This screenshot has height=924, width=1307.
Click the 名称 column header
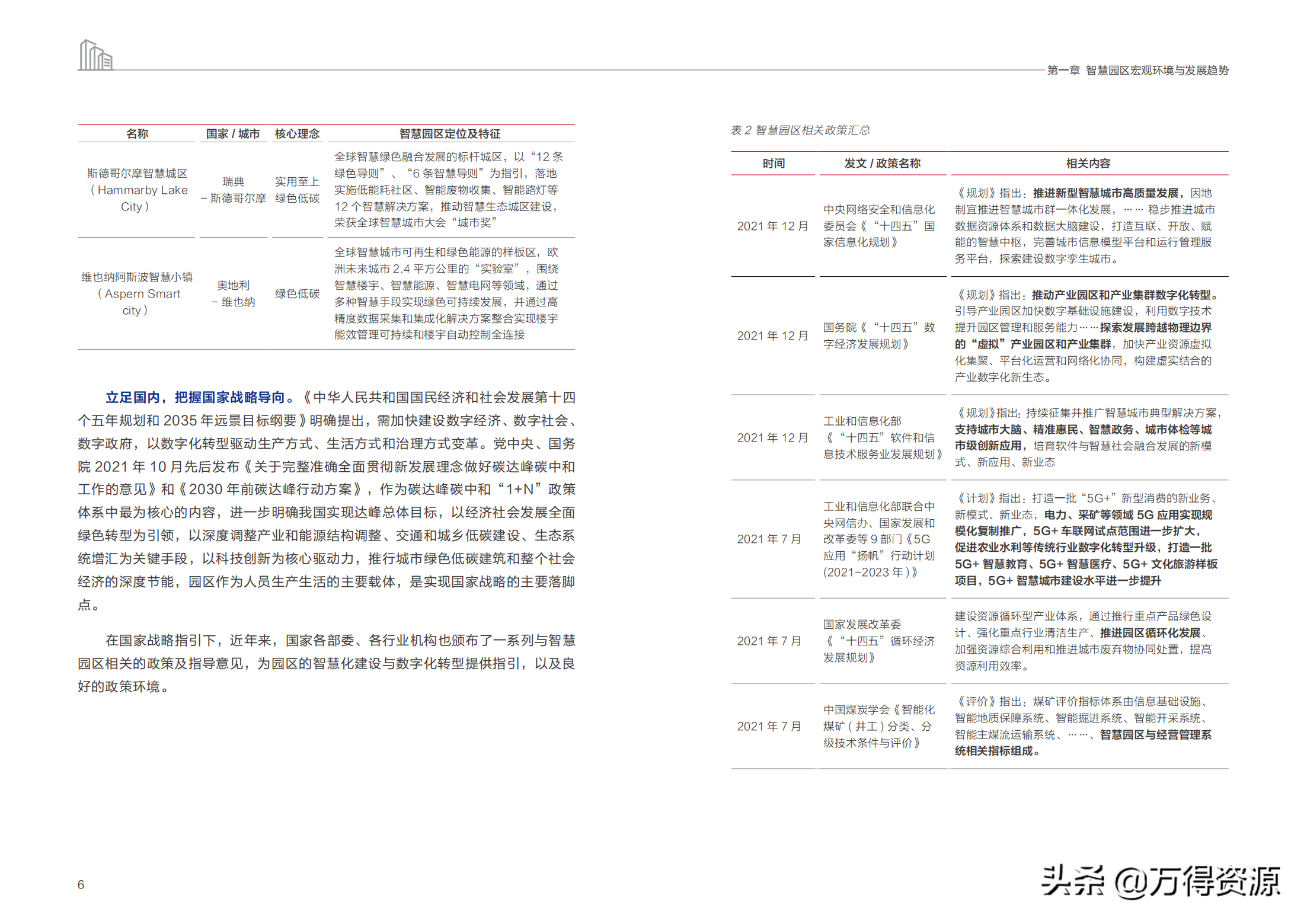[137, 134]
